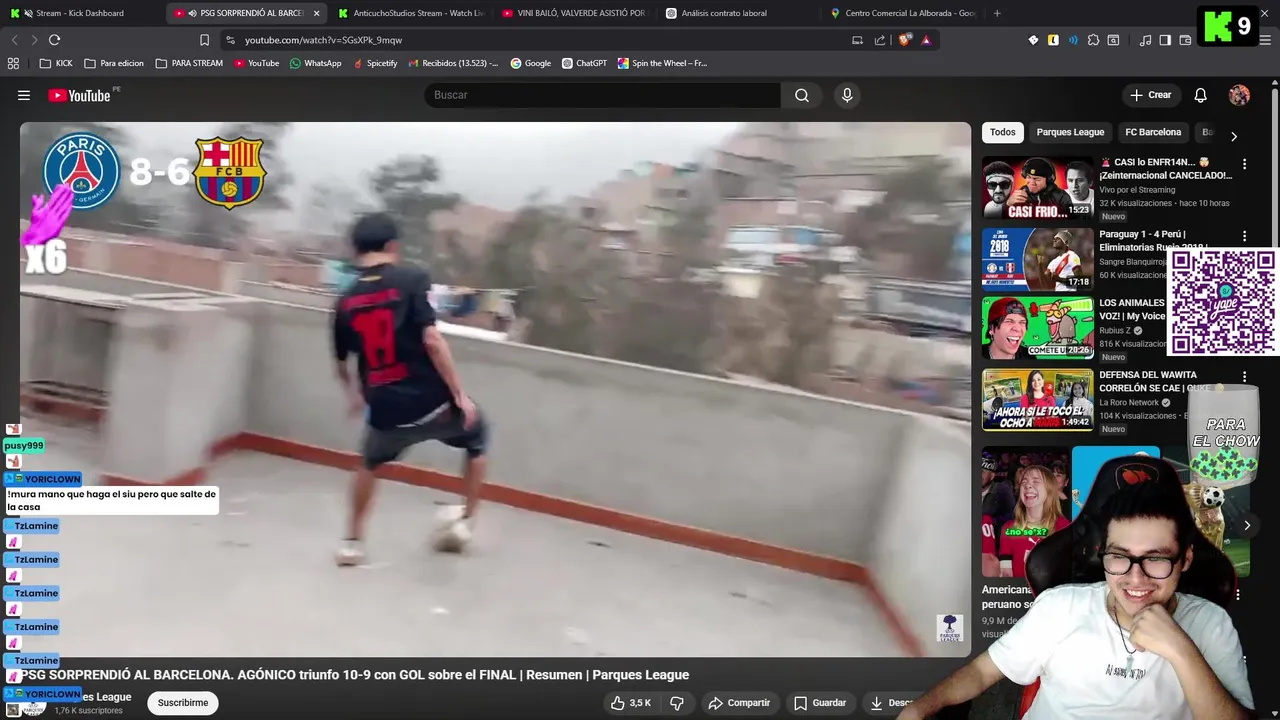Subscribe with the Suscribirme button
The width and height of the screenshot is (1280, 720).
click(x=183, y=703)
